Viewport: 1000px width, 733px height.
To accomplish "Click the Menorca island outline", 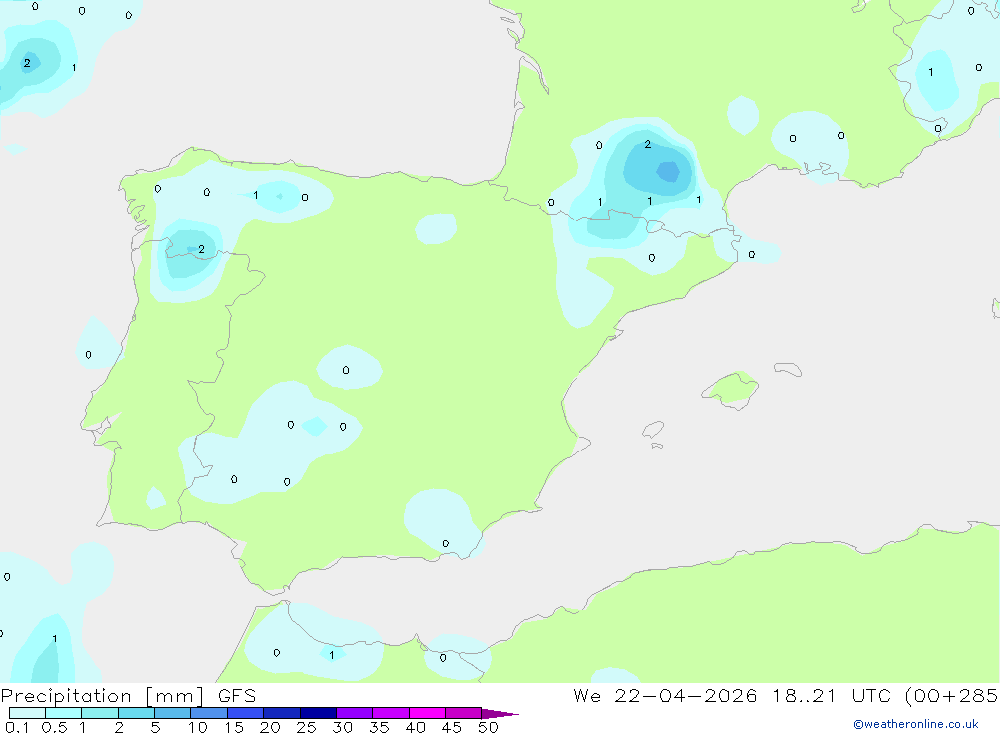I will click(x=788, y=369).
